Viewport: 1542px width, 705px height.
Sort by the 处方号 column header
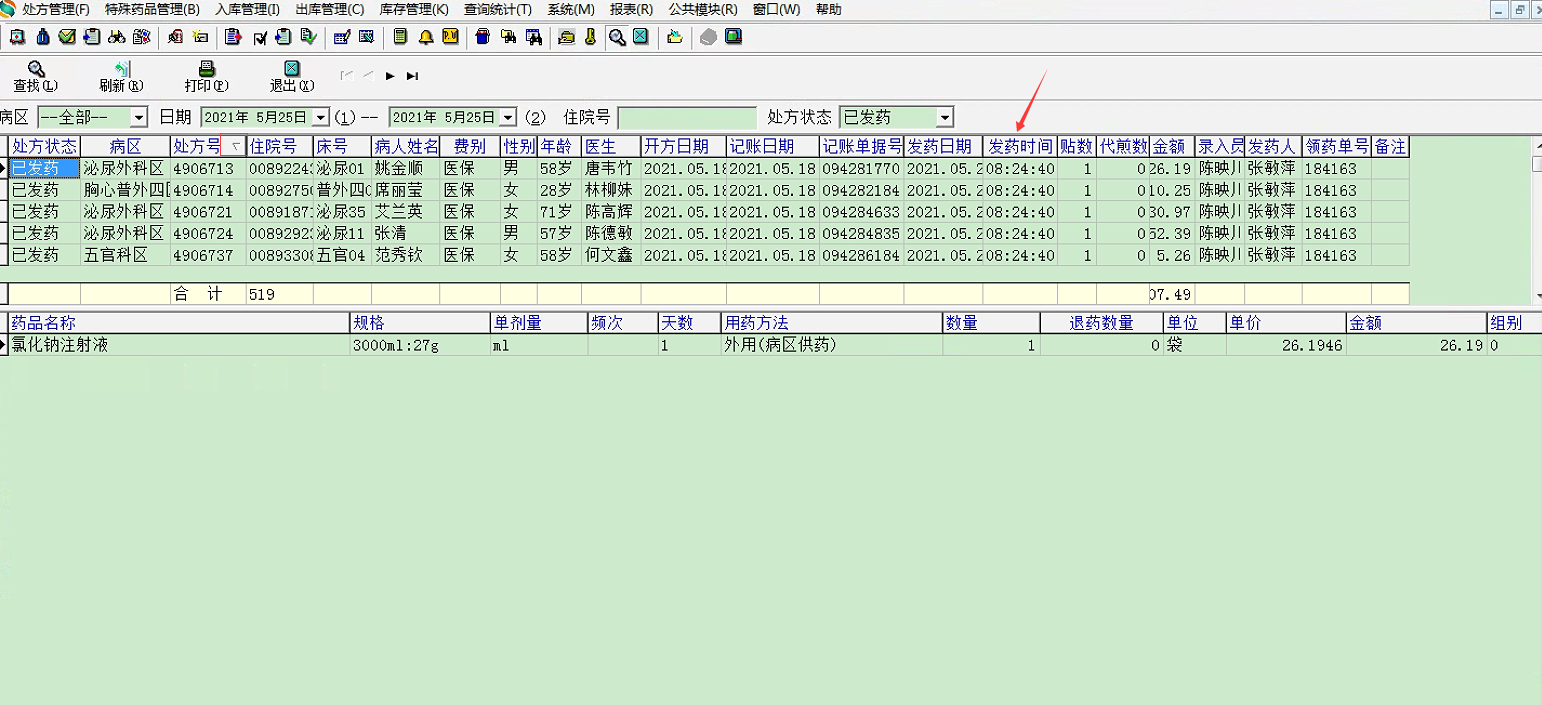(x=208, y=146)
